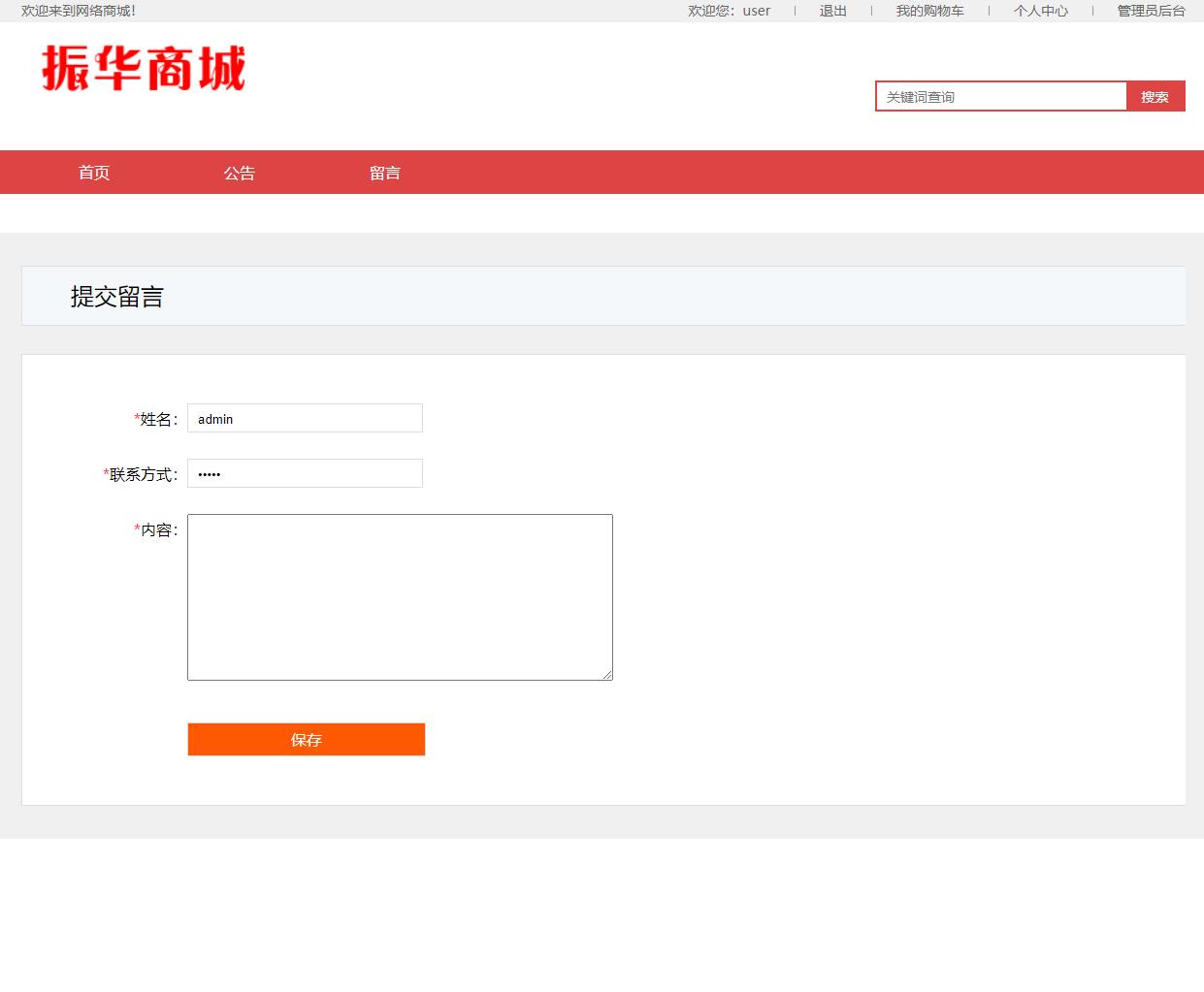Click the 退出 logout link
The width and height of the screenshot is (1204, 992).
point(832,11)
